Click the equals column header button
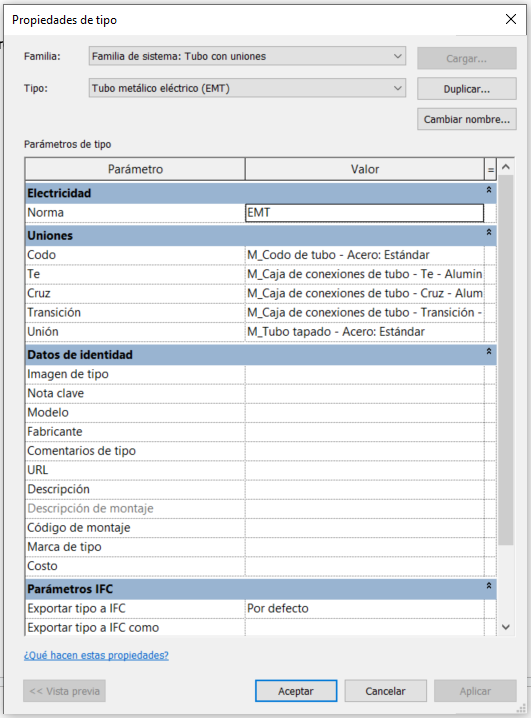Viewport: 531px width, 718px height. [490, 170]
